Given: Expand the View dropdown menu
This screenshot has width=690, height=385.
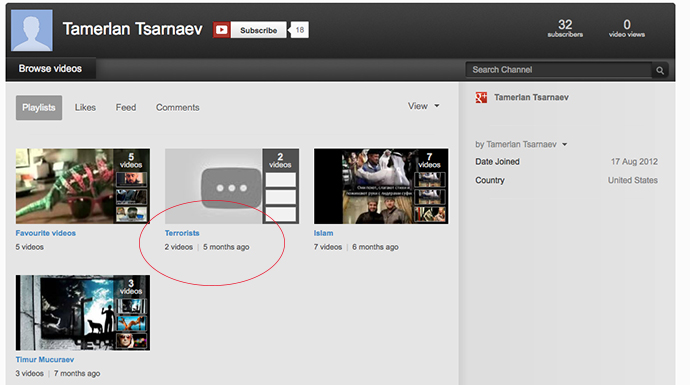Looking at the screenshot, I should point(423,106).
